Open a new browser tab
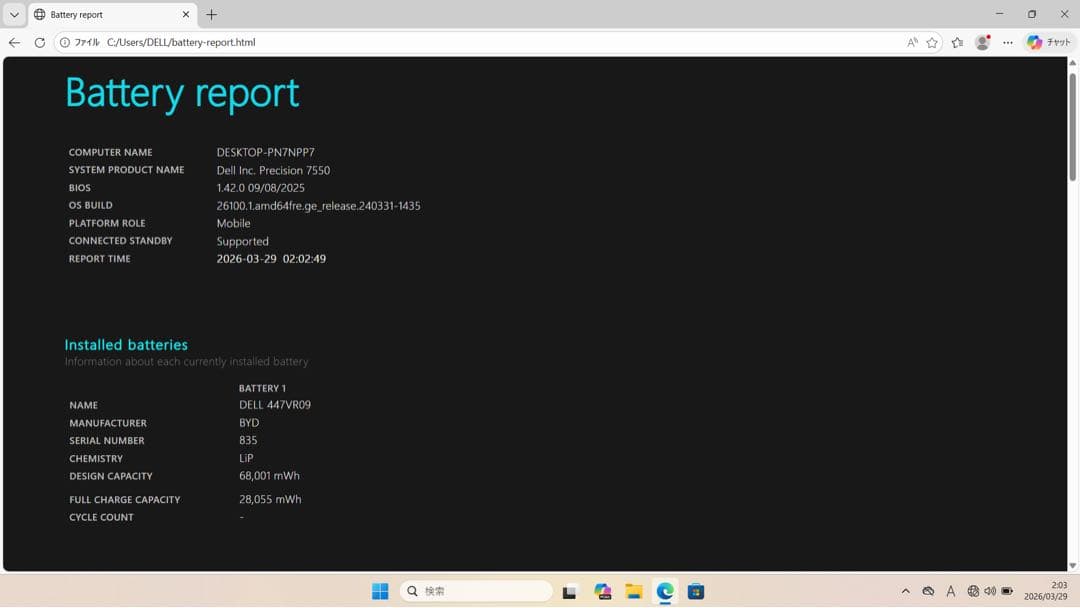 point(211,14)
